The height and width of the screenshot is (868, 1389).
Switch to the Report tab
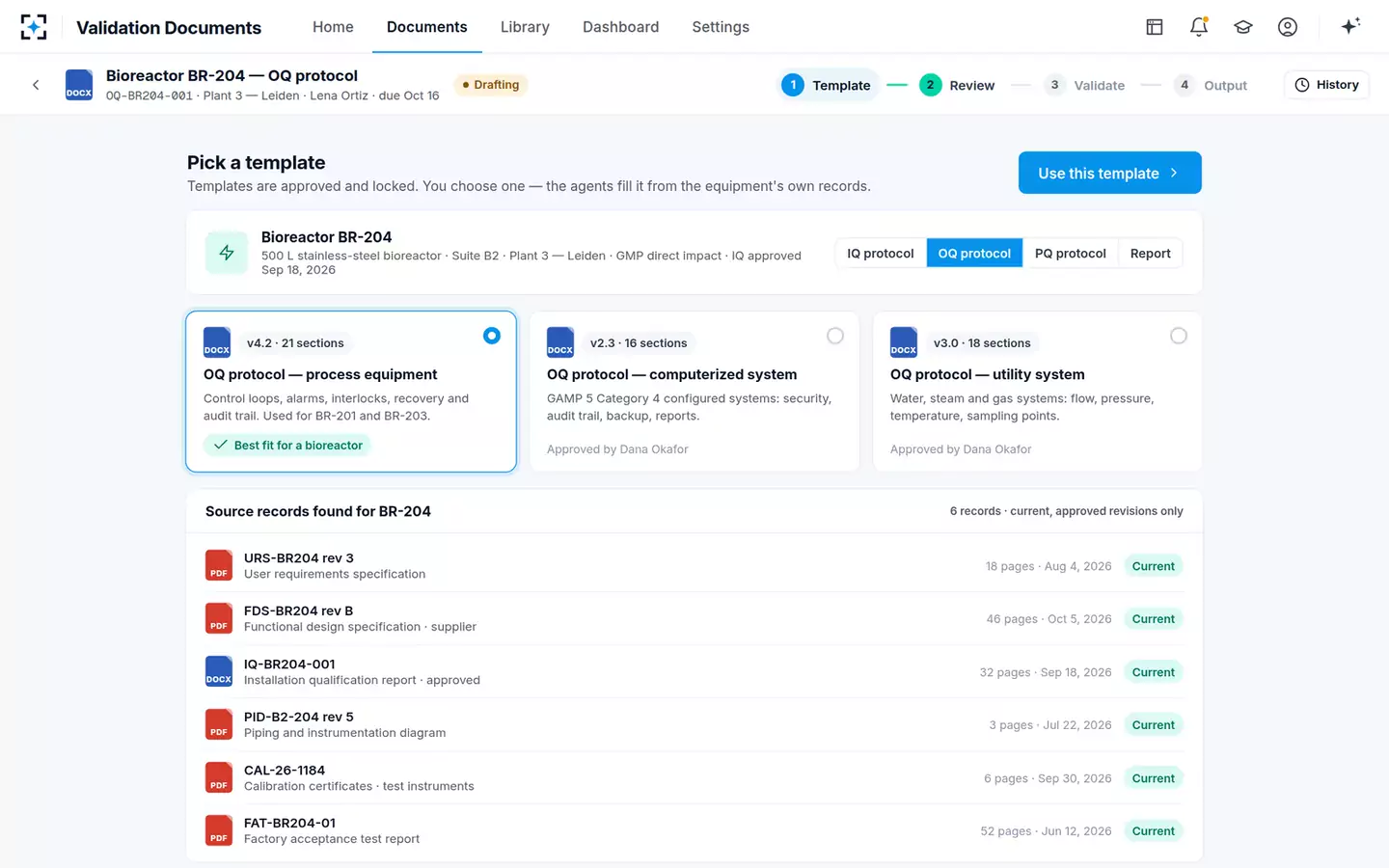(x=1151, y=254)
